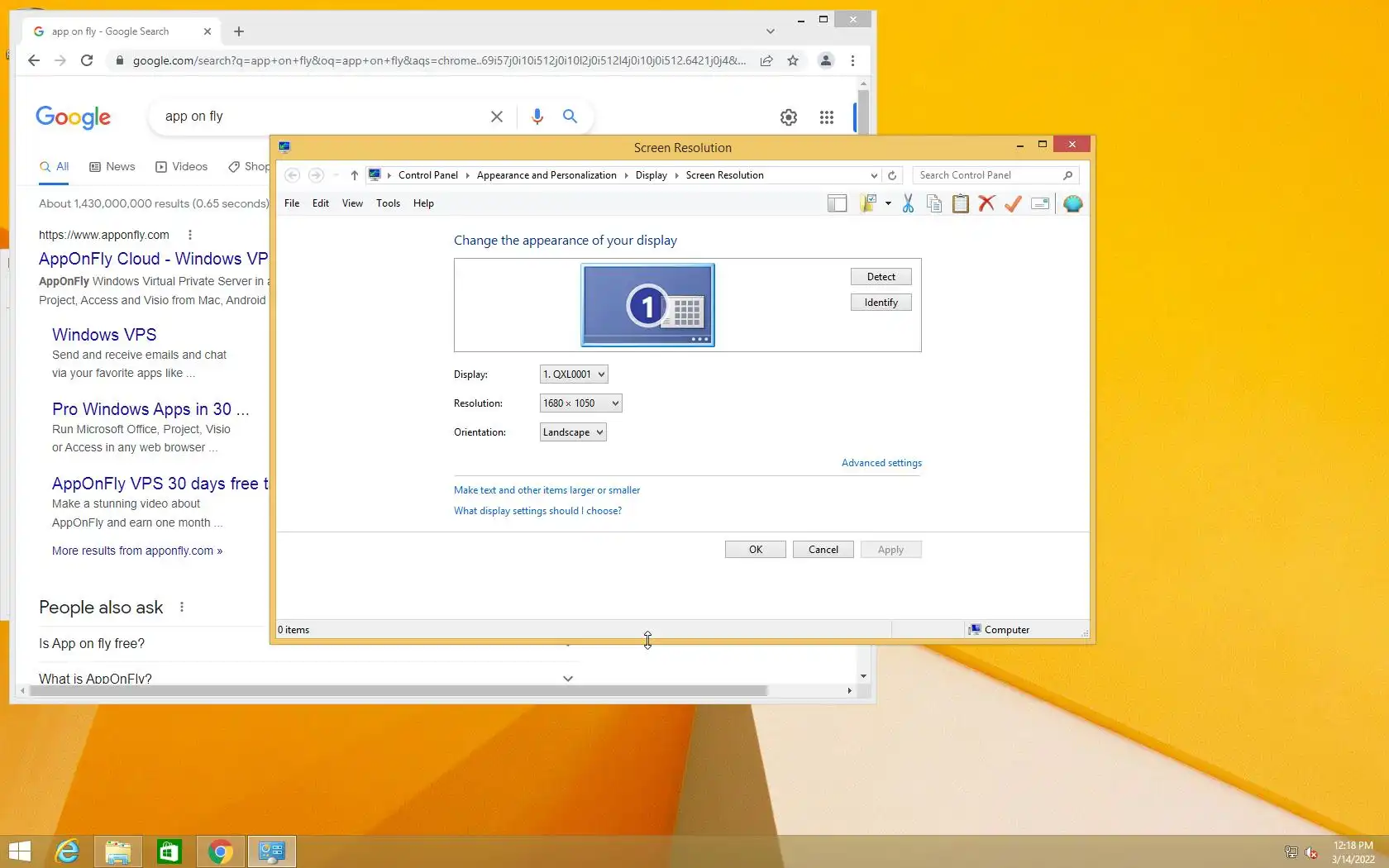Image resolution: width=1389 pixels, height=868 pixels.
Task: Click the Google voice search microphone
Action: point(537,117)
